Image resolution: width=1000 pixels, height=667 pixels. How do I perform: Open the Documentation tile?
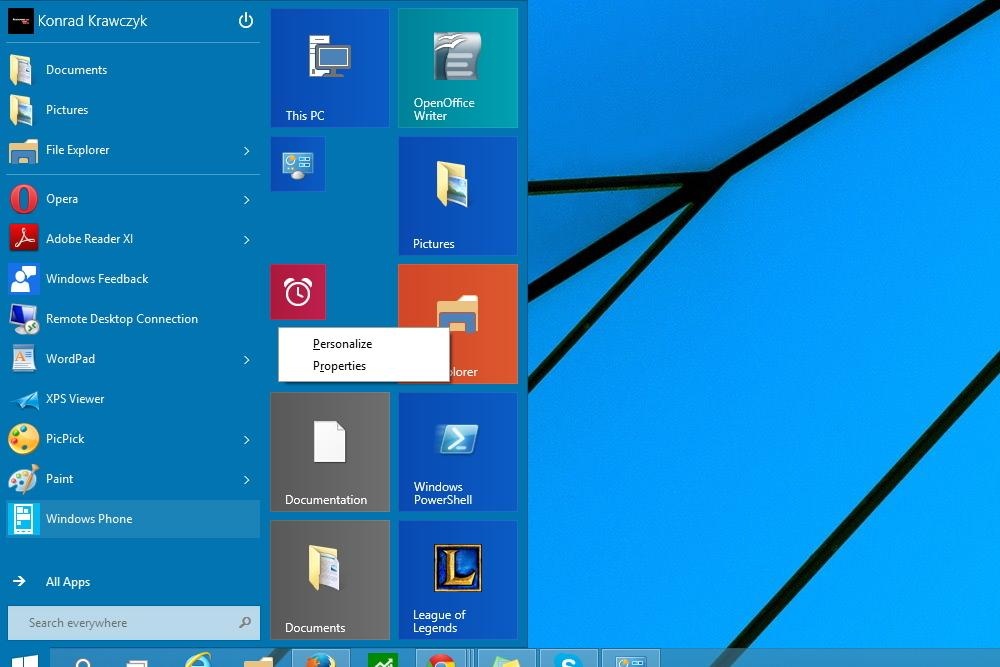[330, 451]
